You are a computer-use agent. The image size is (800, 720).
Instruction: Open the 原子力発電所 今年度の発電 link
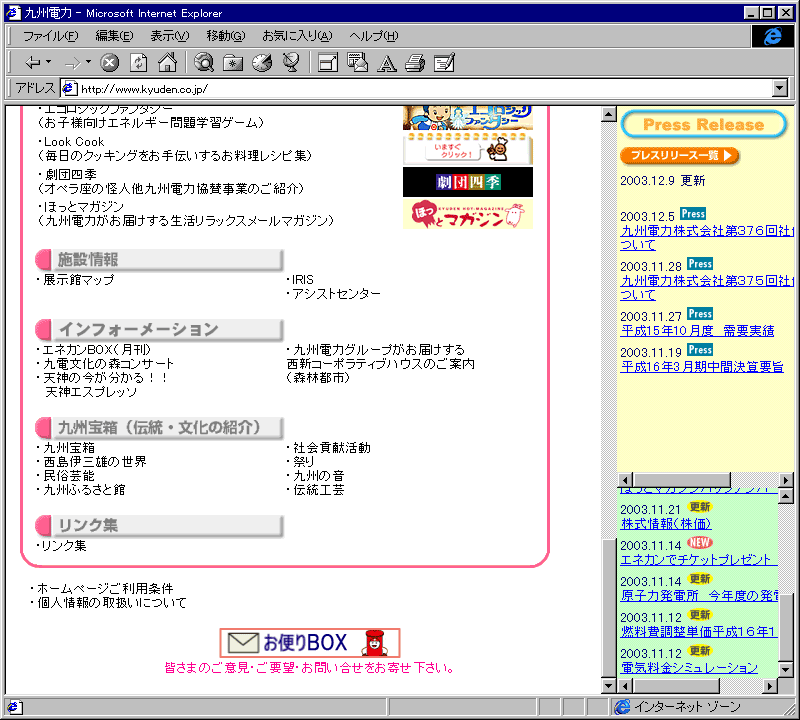click(699, 595)
